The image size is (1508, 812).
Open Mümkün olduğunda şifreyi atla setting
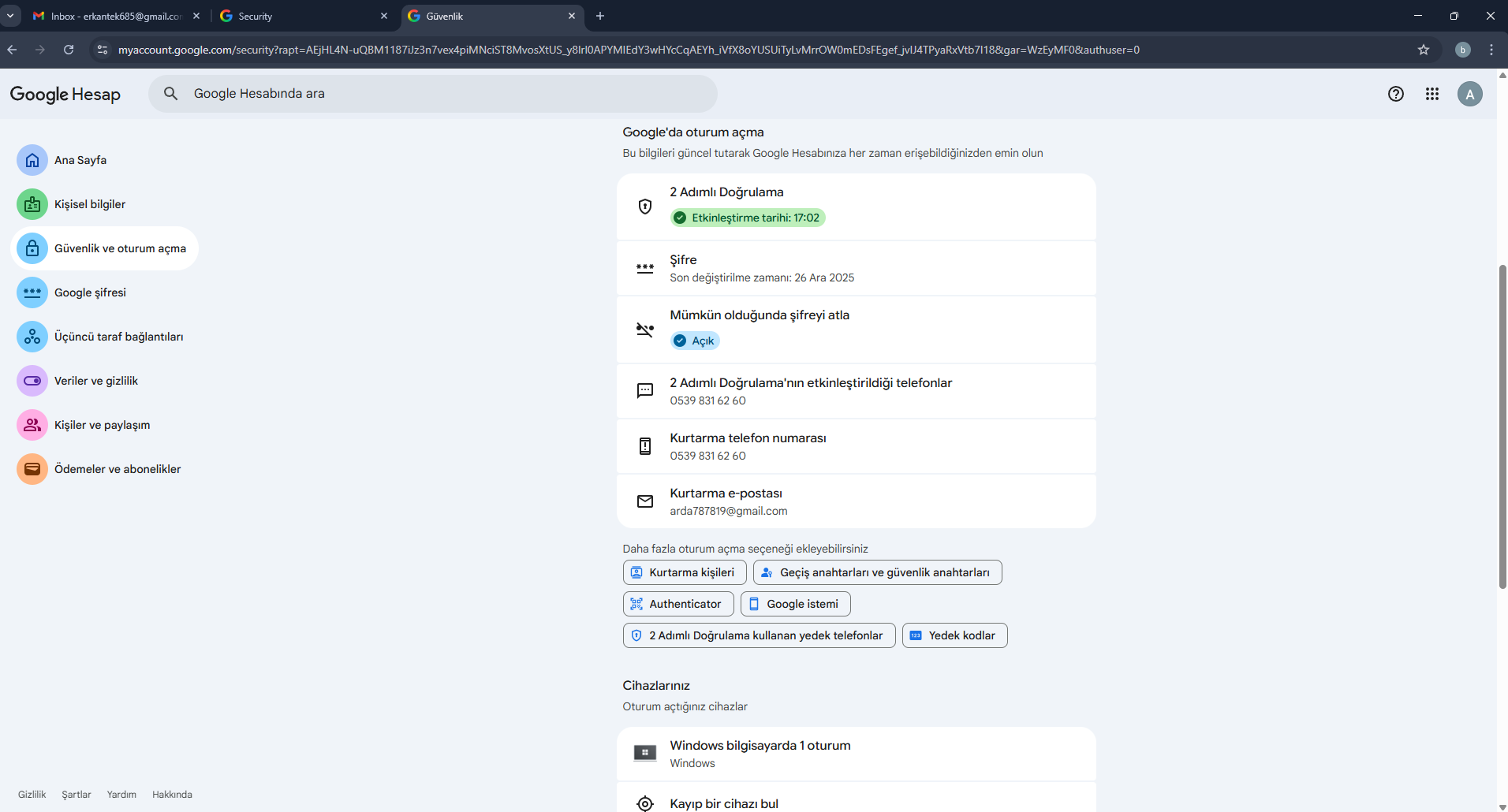pyautogui.click(x=857, y=330)
